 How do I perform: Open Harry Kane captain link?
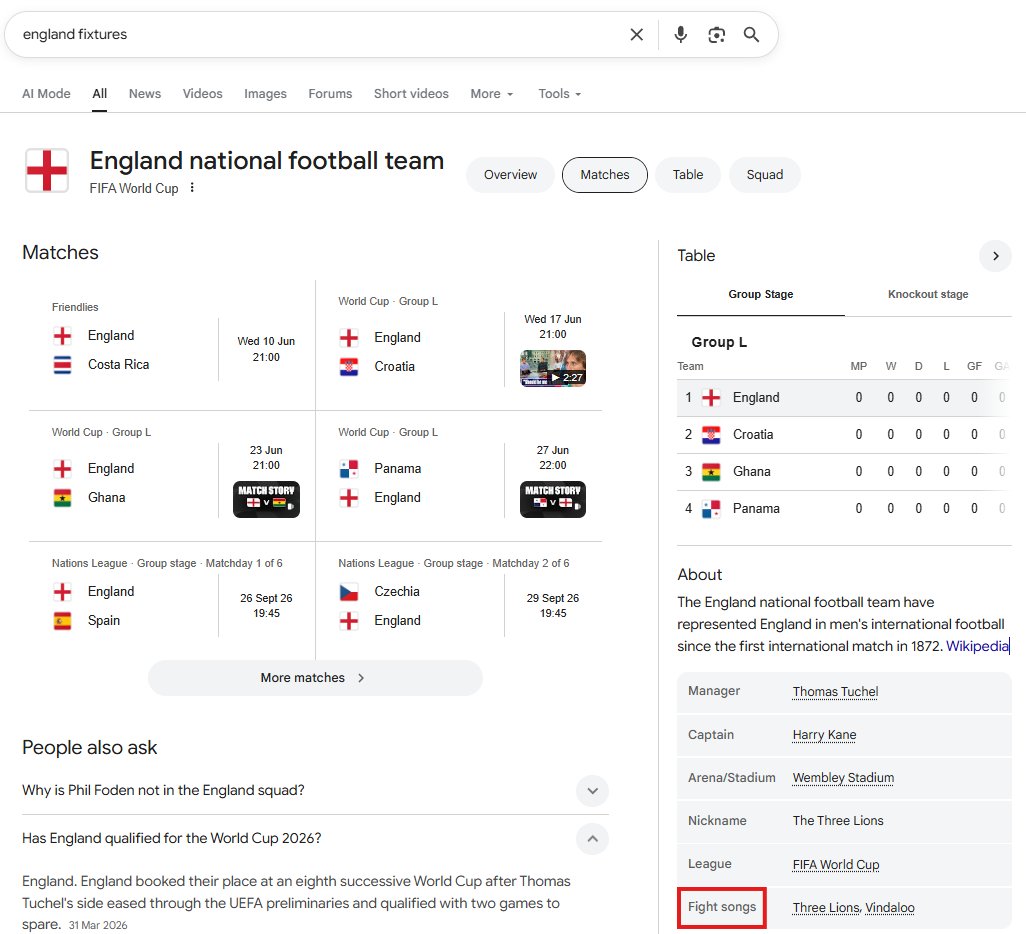pyautogui.click(x=824, y=735)
